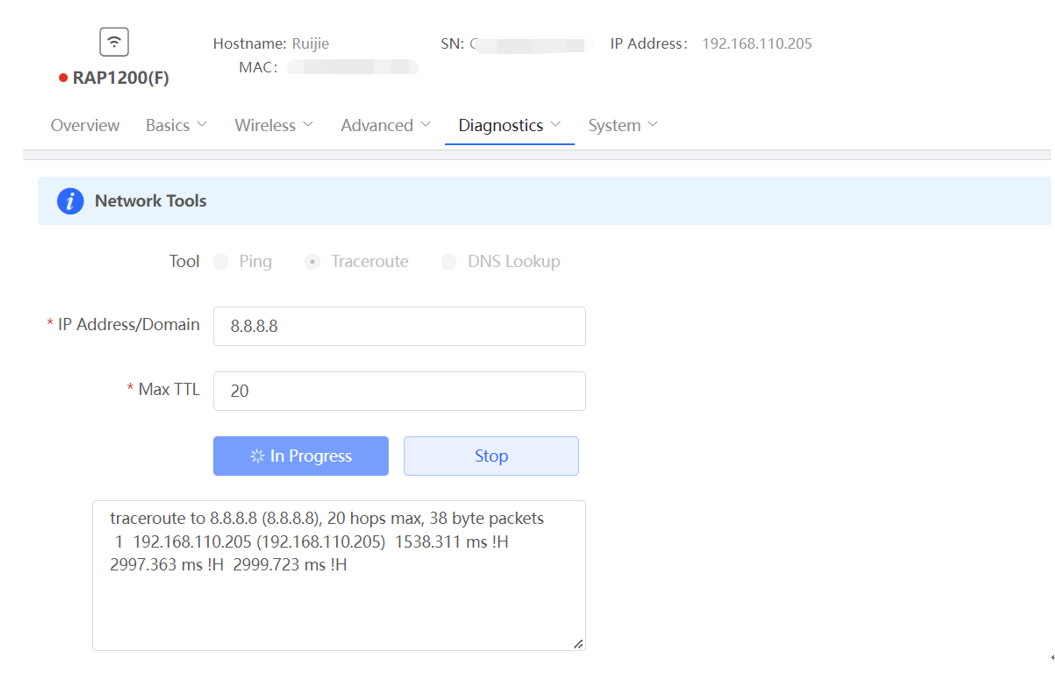
Task: Stop the running traceroute
Action: 491,456
